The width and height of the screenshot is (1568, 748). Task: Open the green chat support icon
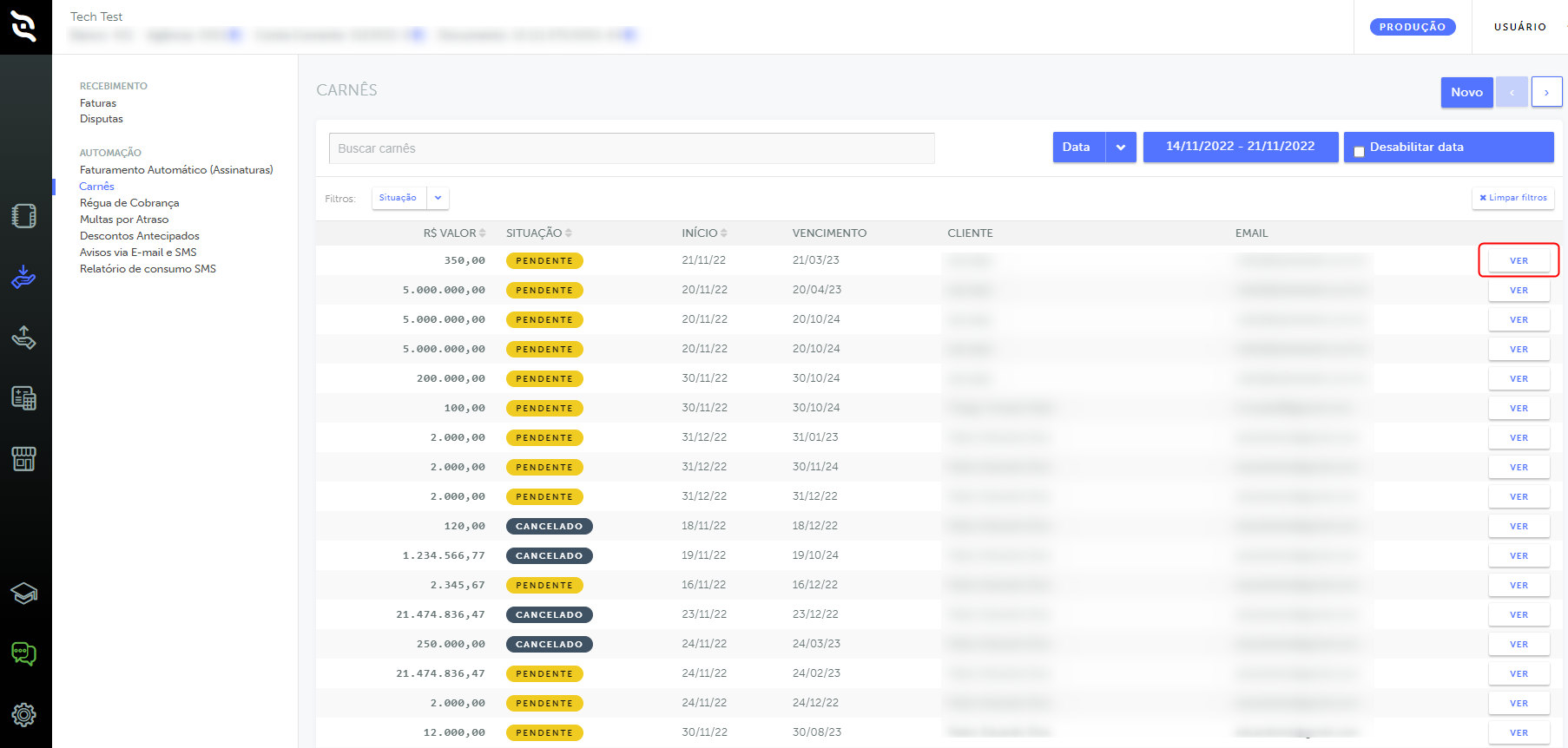pyautogui.click(x=24, y=654)
